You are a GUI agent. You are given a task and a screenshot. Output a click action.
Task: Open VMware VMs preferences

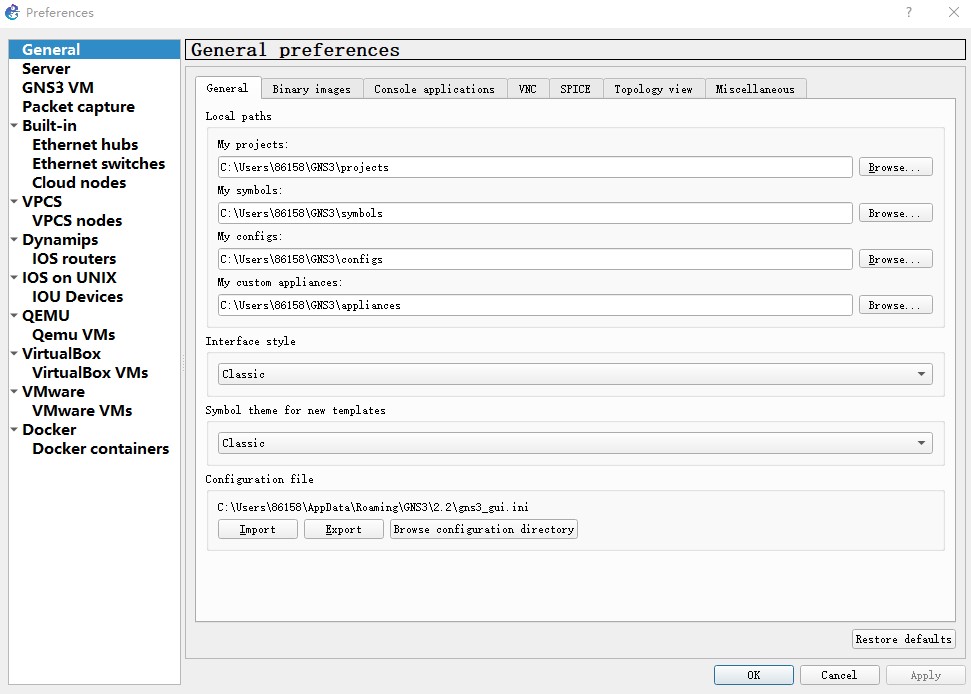(82, 411)
